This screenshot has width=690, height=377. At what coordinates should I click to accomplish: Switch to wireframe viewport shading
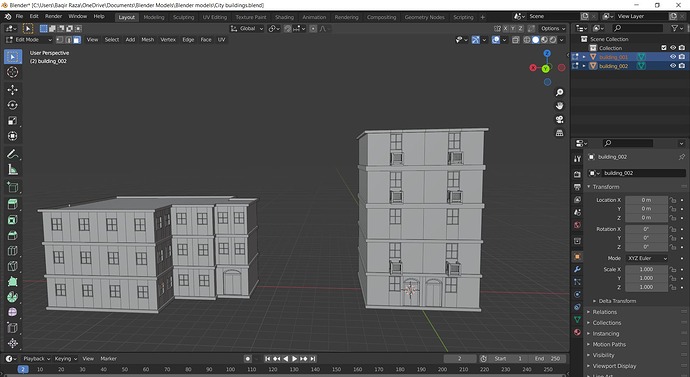click(527, 40)
